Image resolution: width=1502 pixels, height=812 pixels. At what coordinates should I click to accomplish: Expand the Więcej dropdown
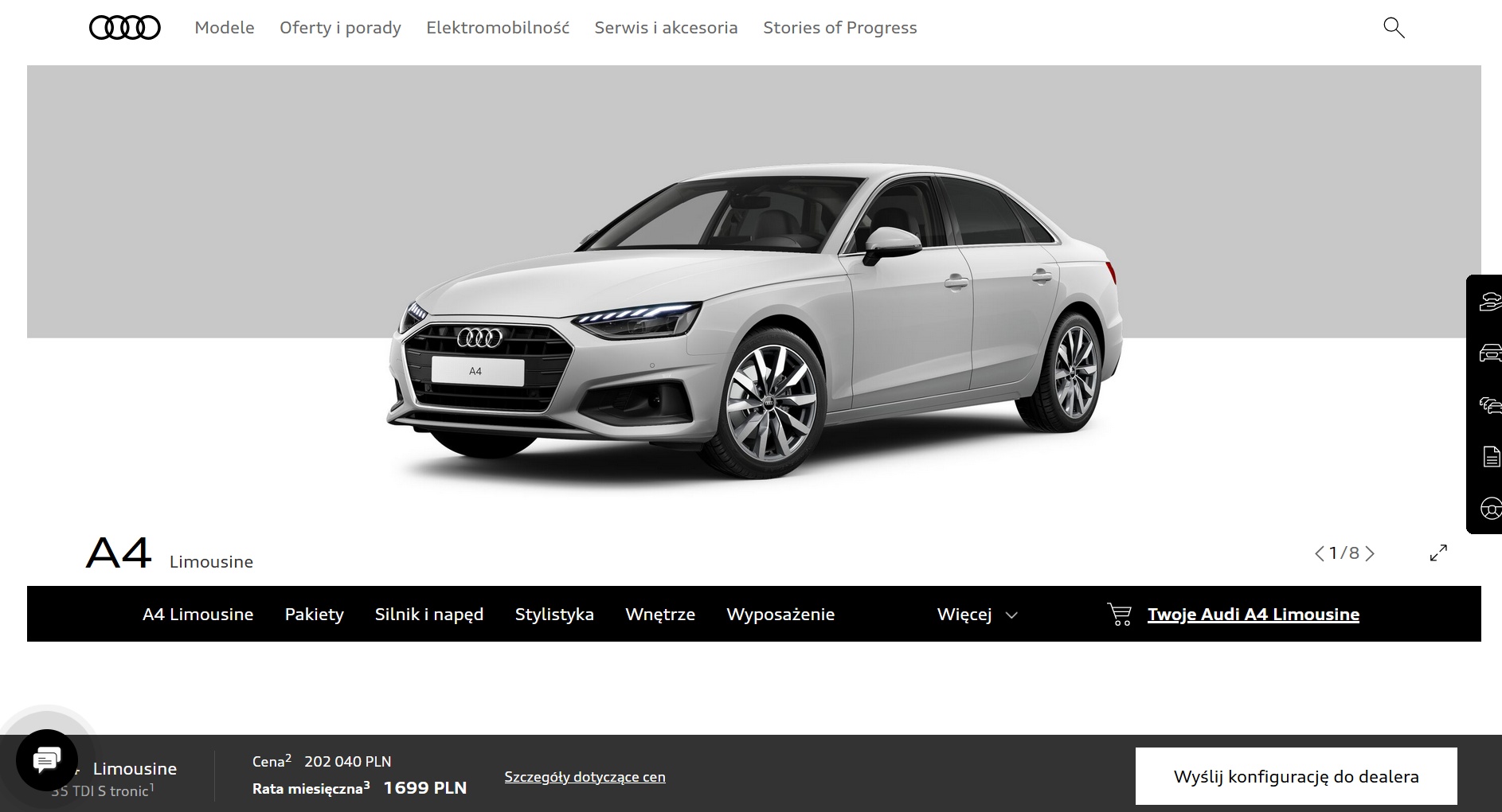click(977, 615)
